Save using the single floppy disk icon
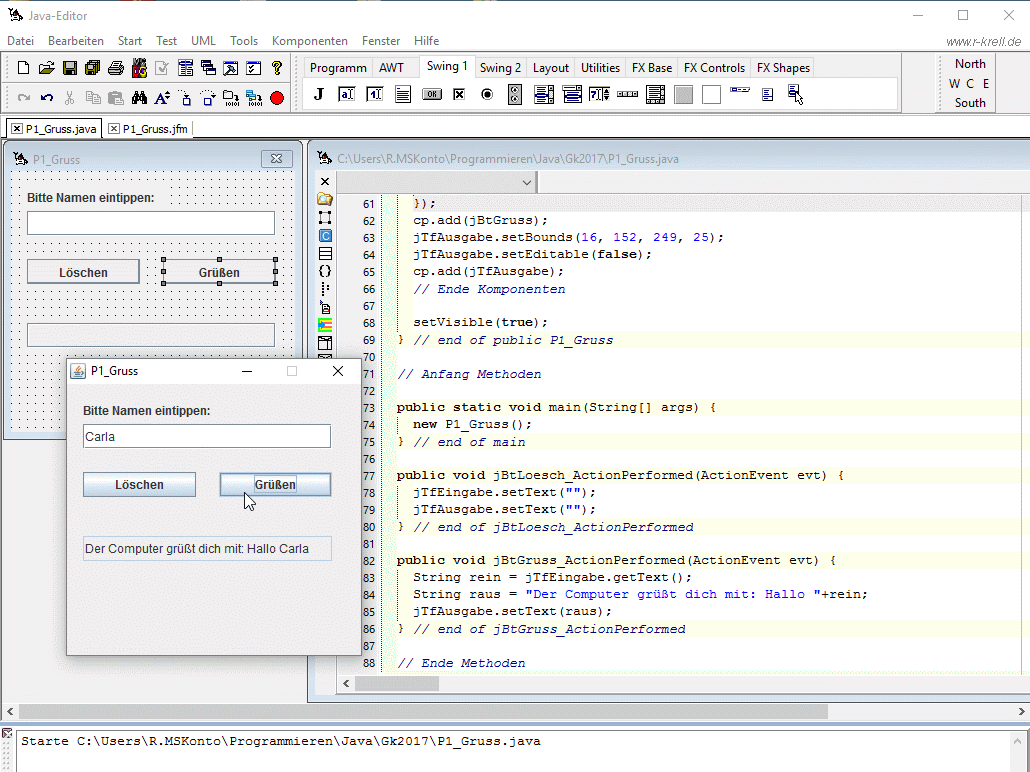1030x772 pixels. click(70, 68)
